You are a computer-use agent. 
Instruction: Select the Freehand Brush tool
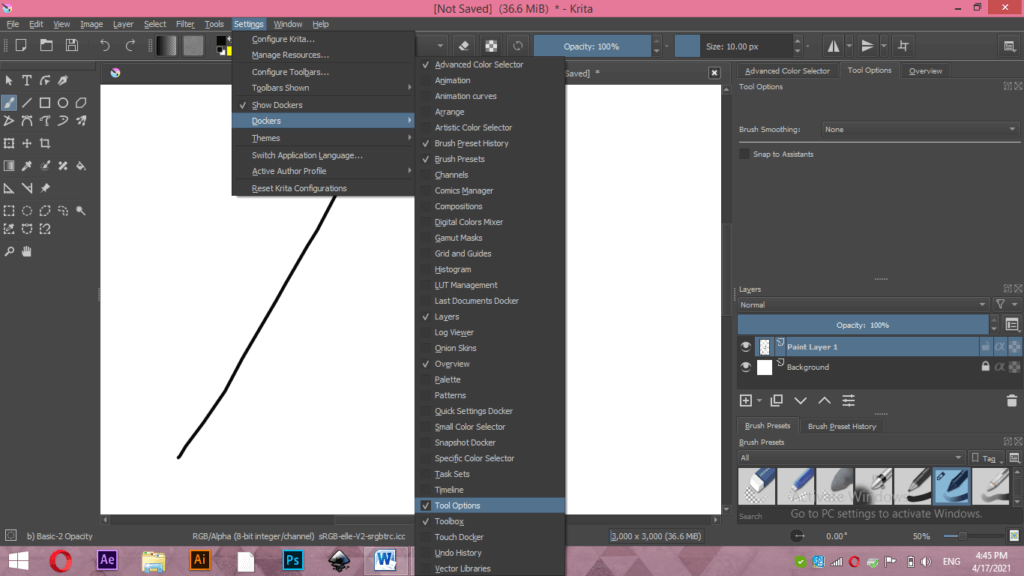coord(10,103)
